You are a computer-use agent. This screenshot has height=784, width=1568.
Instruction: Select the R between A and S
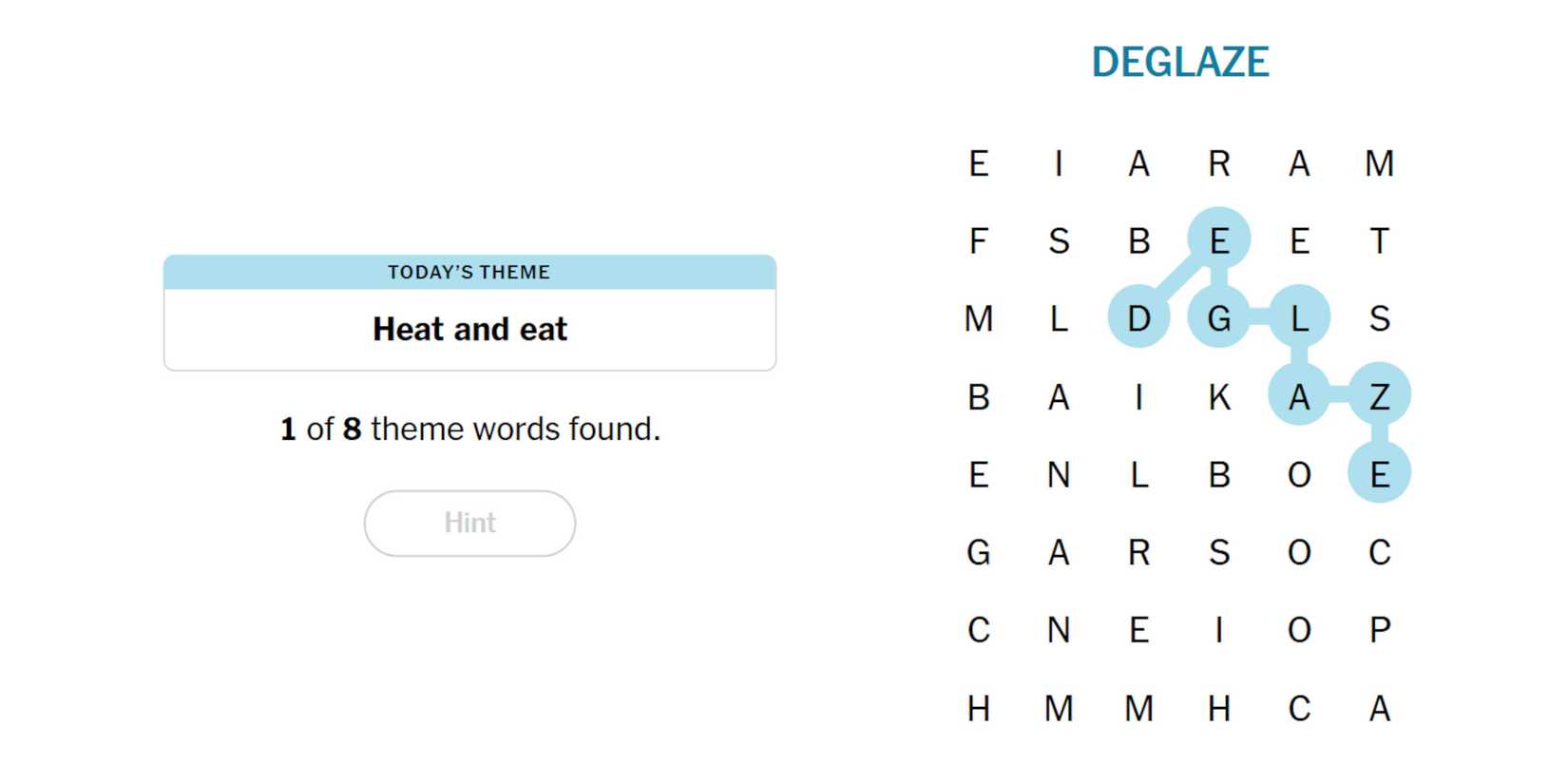(1138, 552)
